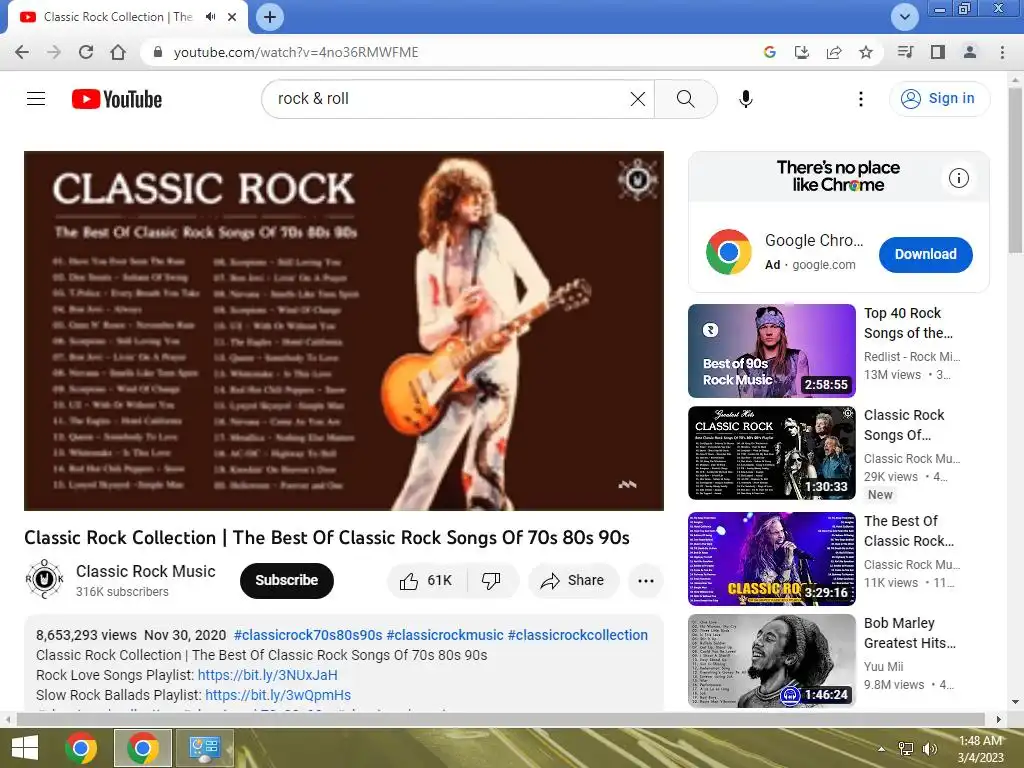Go to YouTube home via logo

(x=117, y=99)
